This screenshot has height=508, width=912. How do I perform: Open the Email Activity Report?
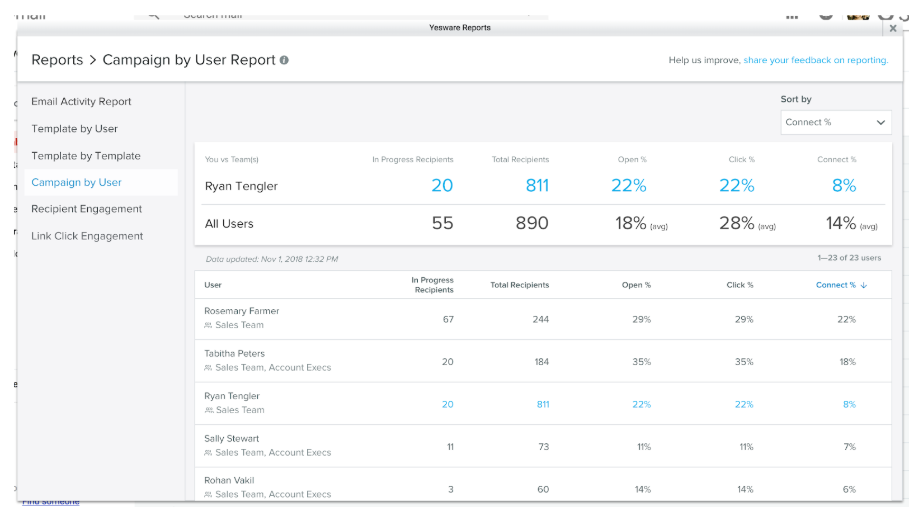click(x=81, y=101)
